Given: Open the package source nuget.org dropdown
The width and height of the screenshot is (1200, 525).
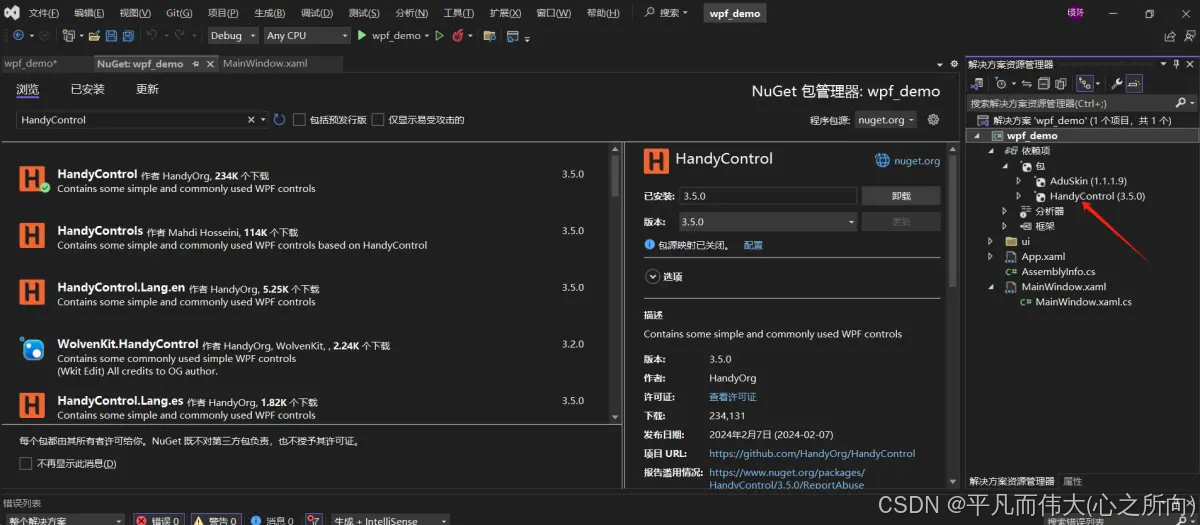Looking at the screenshot, I should point(886,120).
